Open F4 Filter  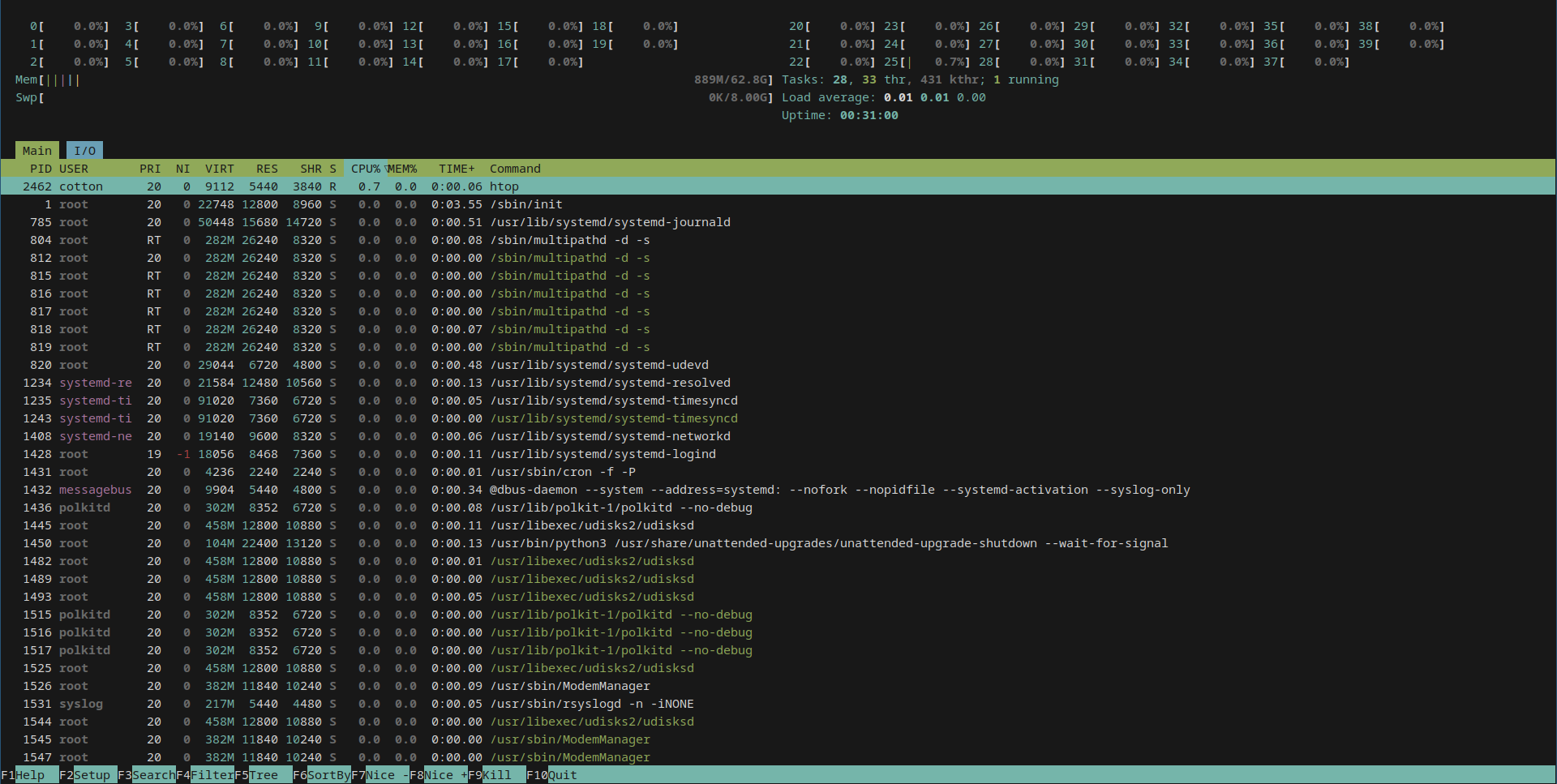pyautogui.click(x=211, y=775)
